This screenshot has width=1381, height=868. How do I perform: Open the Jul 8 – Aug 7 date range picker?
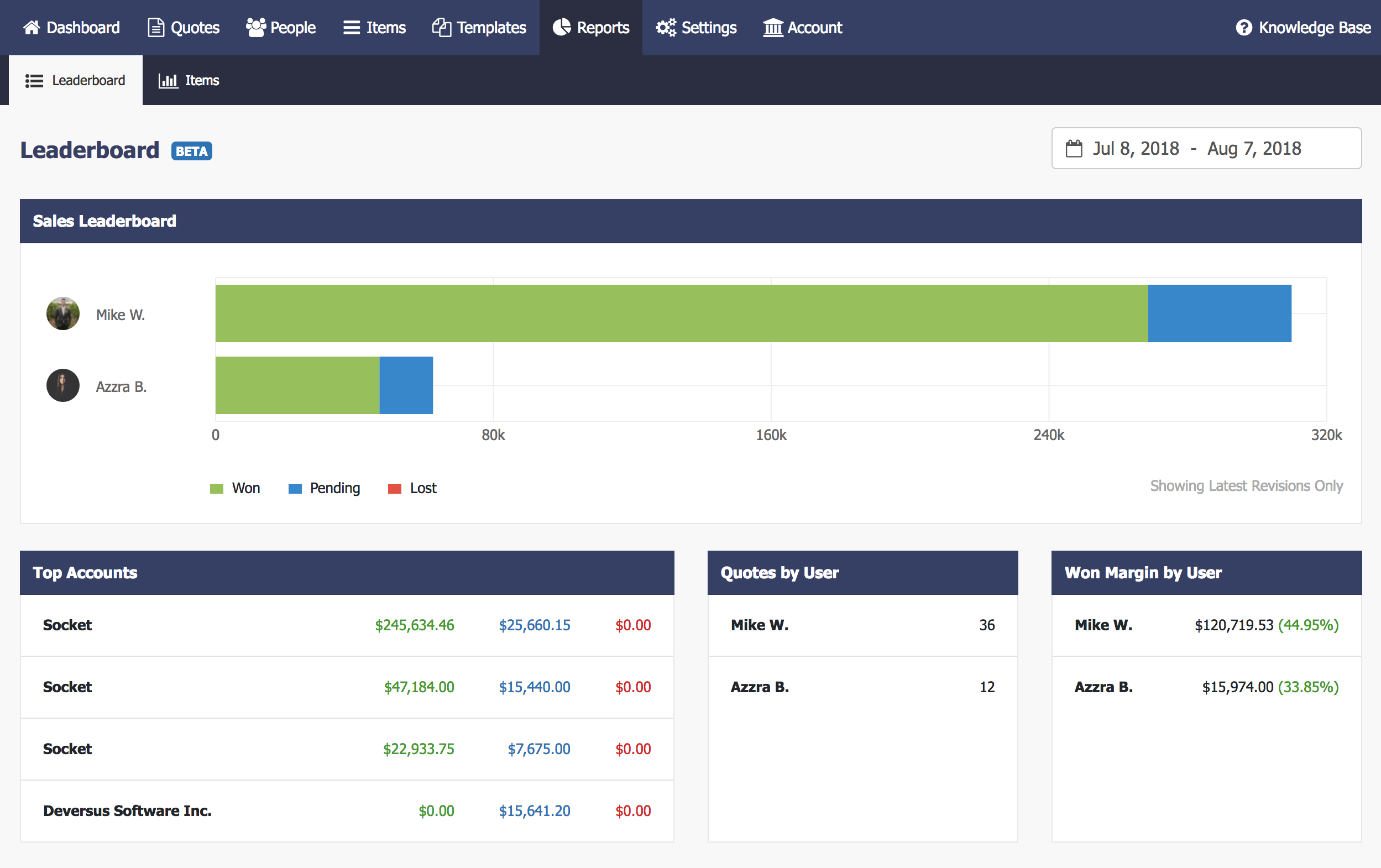1206,149
